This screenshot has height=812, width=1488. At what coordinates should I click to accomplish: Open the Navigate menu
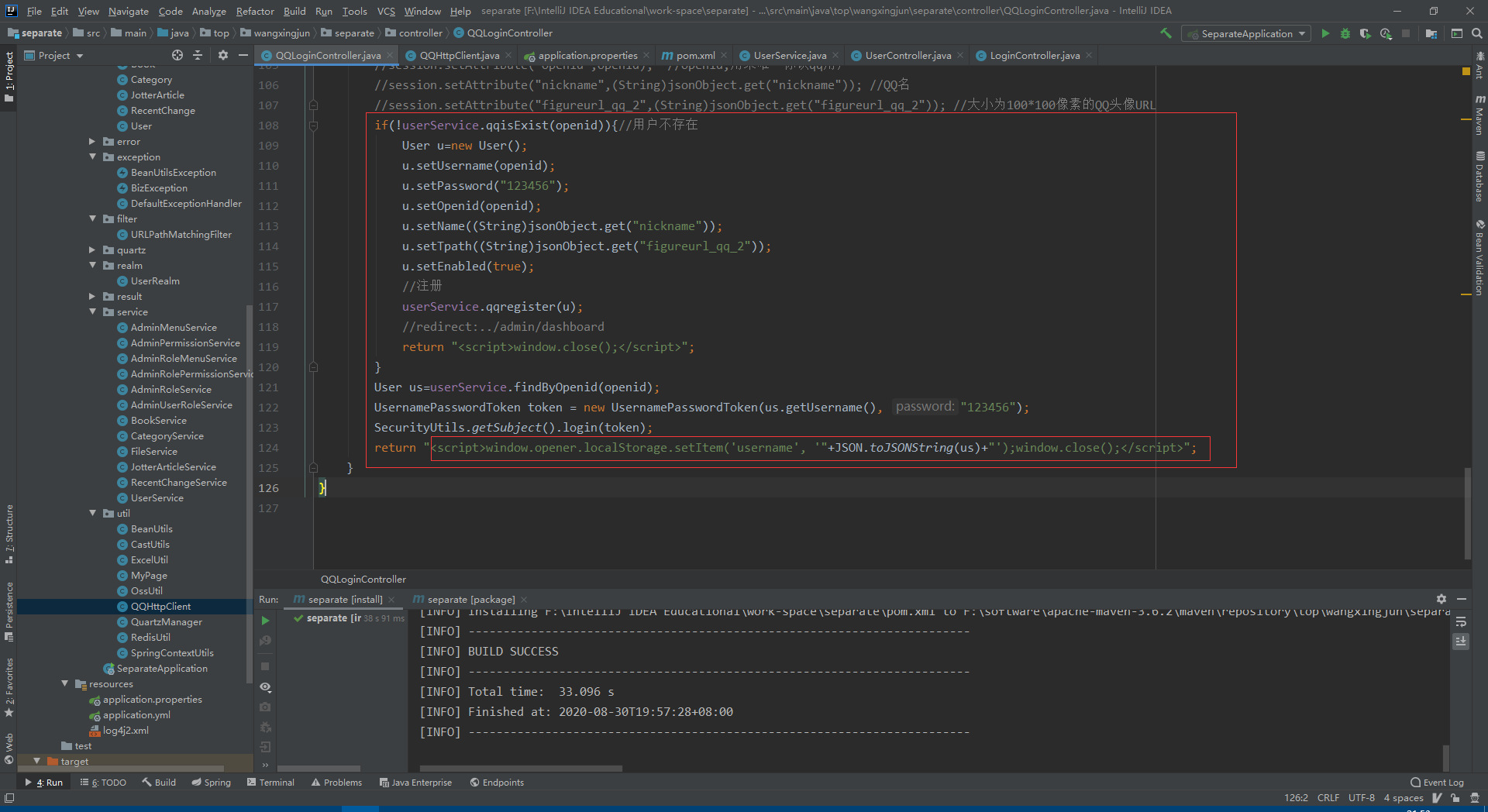(x=128, y=11)
